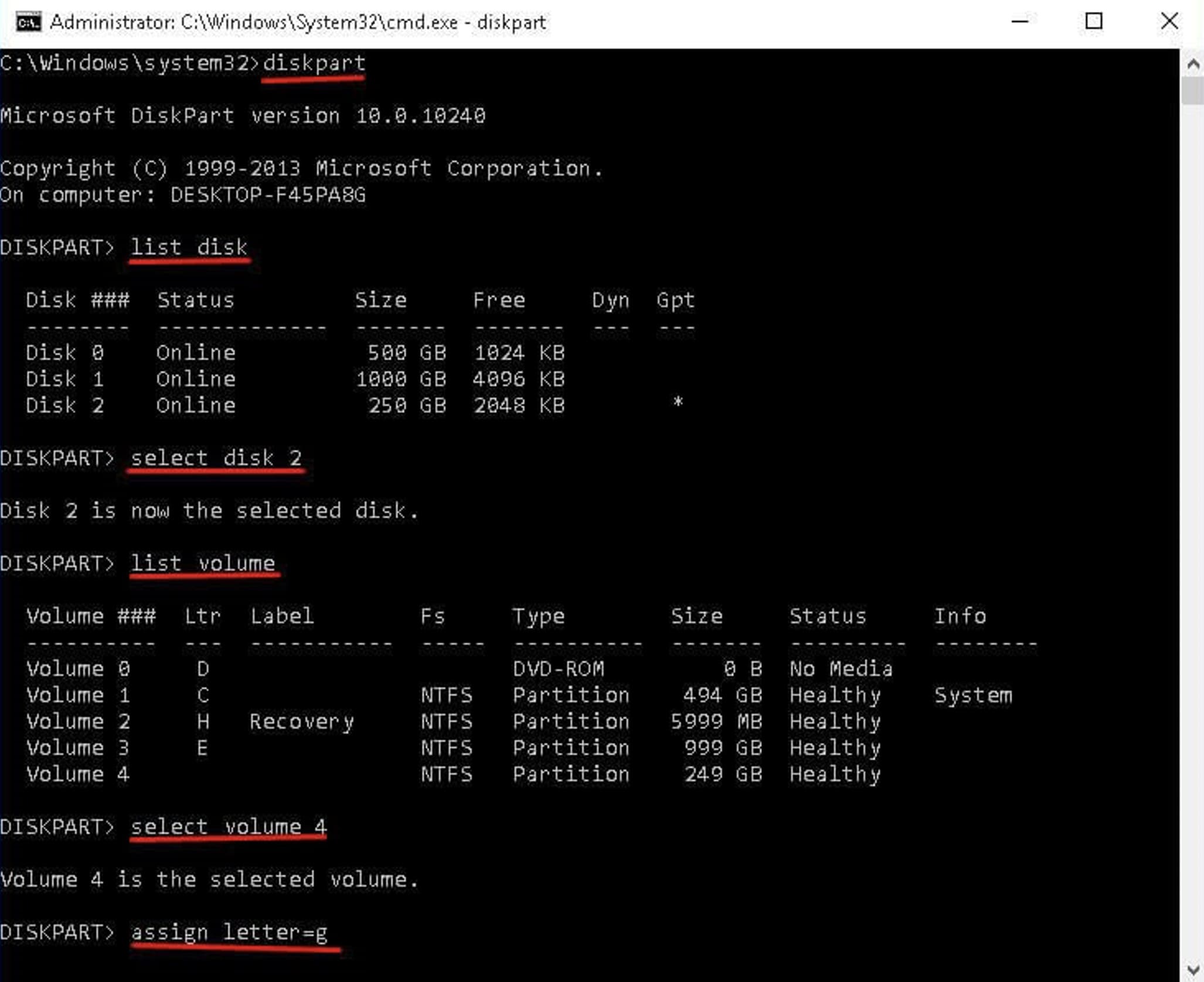1204x982 pixels.
Task: Click the cmd.exe icon in title bar
Action: point(28,22)
